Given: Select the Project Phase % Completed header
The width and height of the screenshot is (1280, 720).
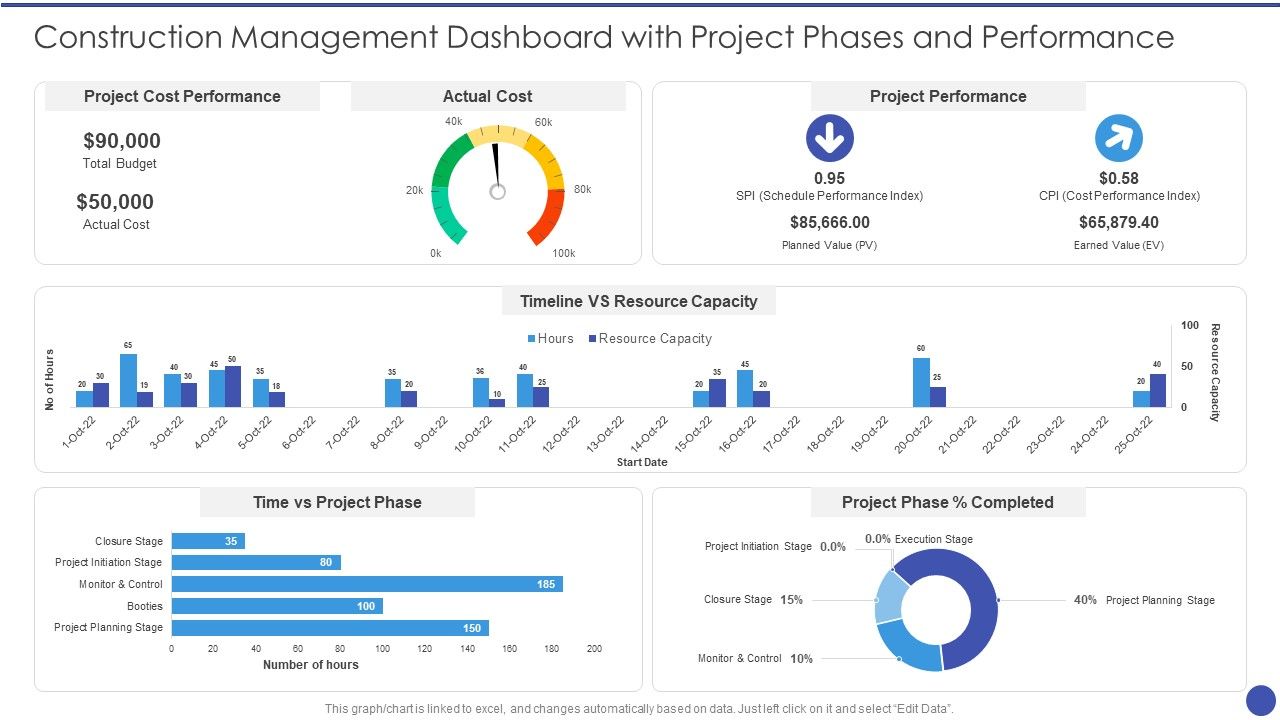Looking at the screenshot, I should [948, 502].
